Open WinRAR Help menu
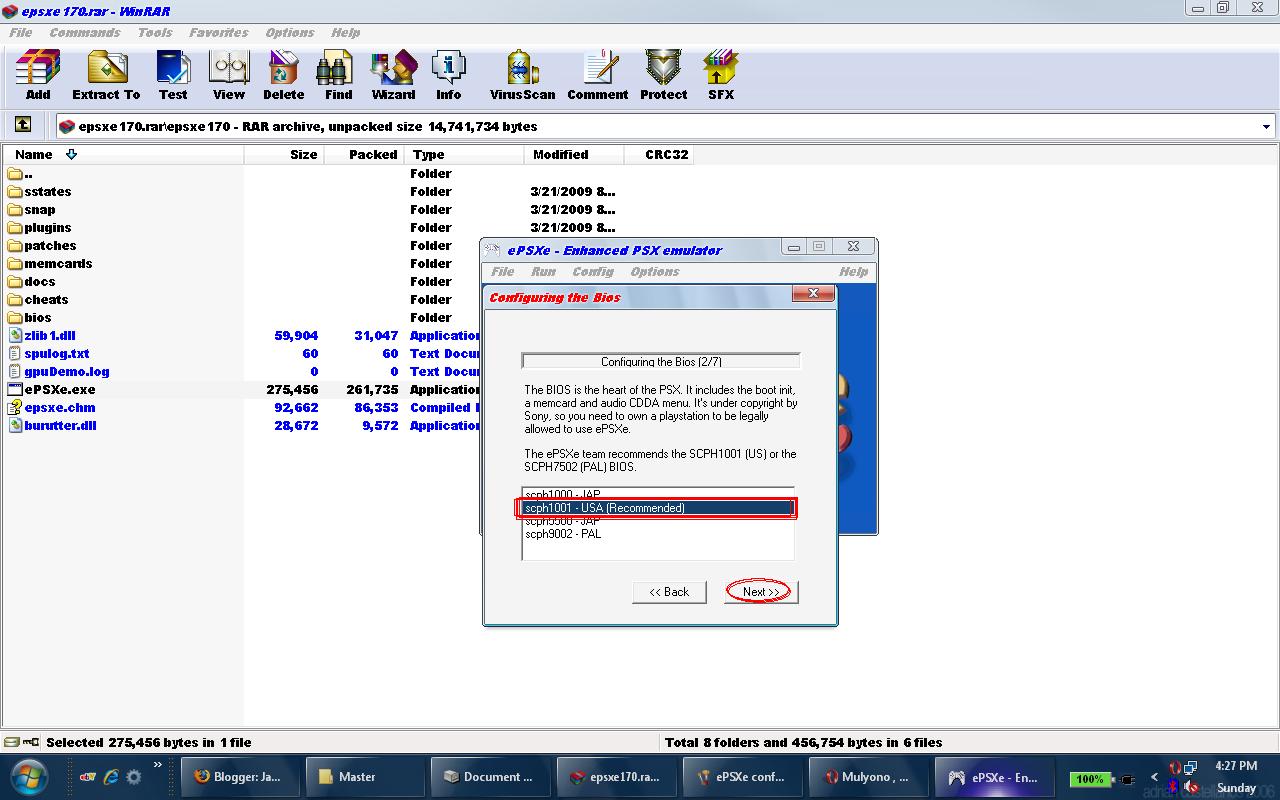The width and height of the screenshot is (1280, 800). 346,32
